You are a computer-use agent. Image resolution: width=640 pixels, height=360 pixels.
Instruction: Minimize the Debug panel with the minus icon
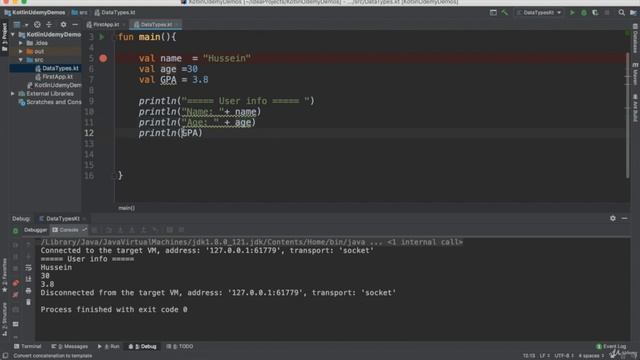click(x=624, y=218)
